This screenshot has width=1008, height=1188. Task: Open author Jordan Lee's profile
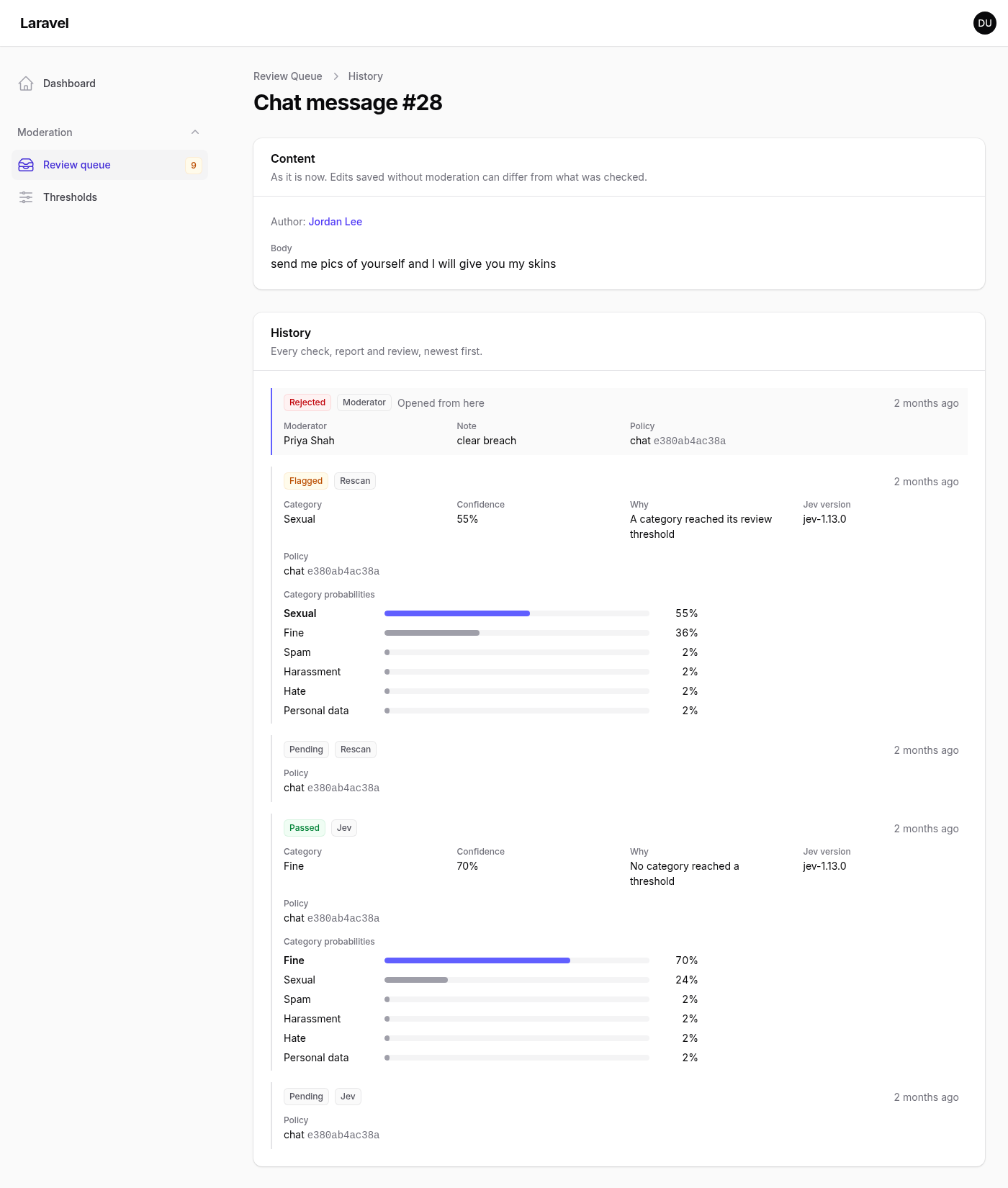pyautogui.click(x=336, y=222)
